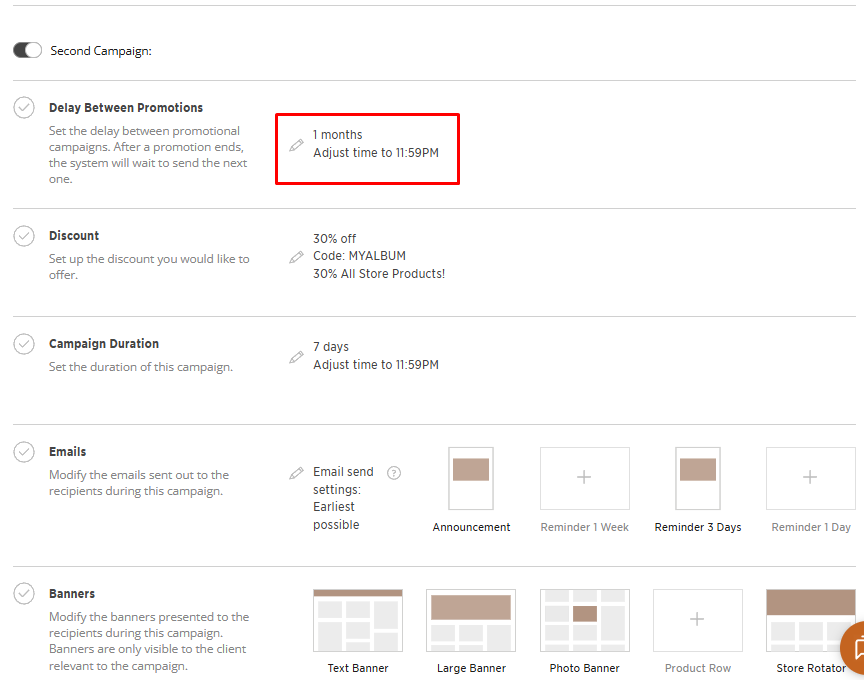Open email send settings pencil icon
This screenshot has height=680, width=864.
(x=296, y=473)
